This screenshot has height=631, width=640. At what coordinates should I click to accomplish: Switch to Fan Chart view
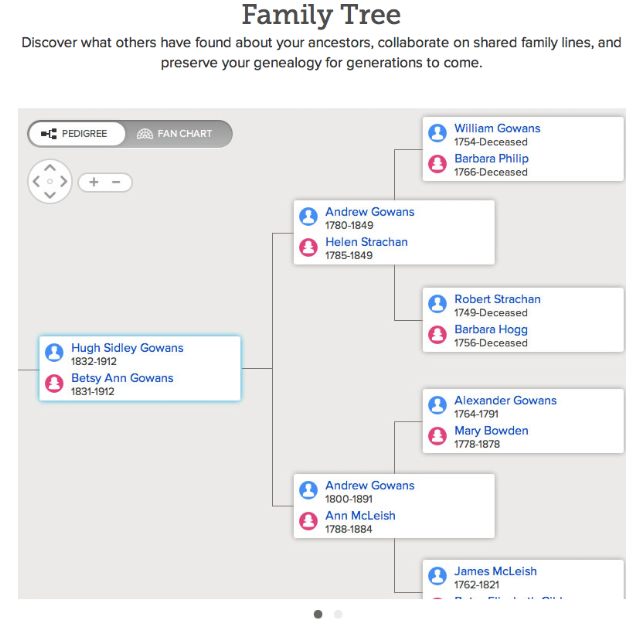click(x=176, y=134)
